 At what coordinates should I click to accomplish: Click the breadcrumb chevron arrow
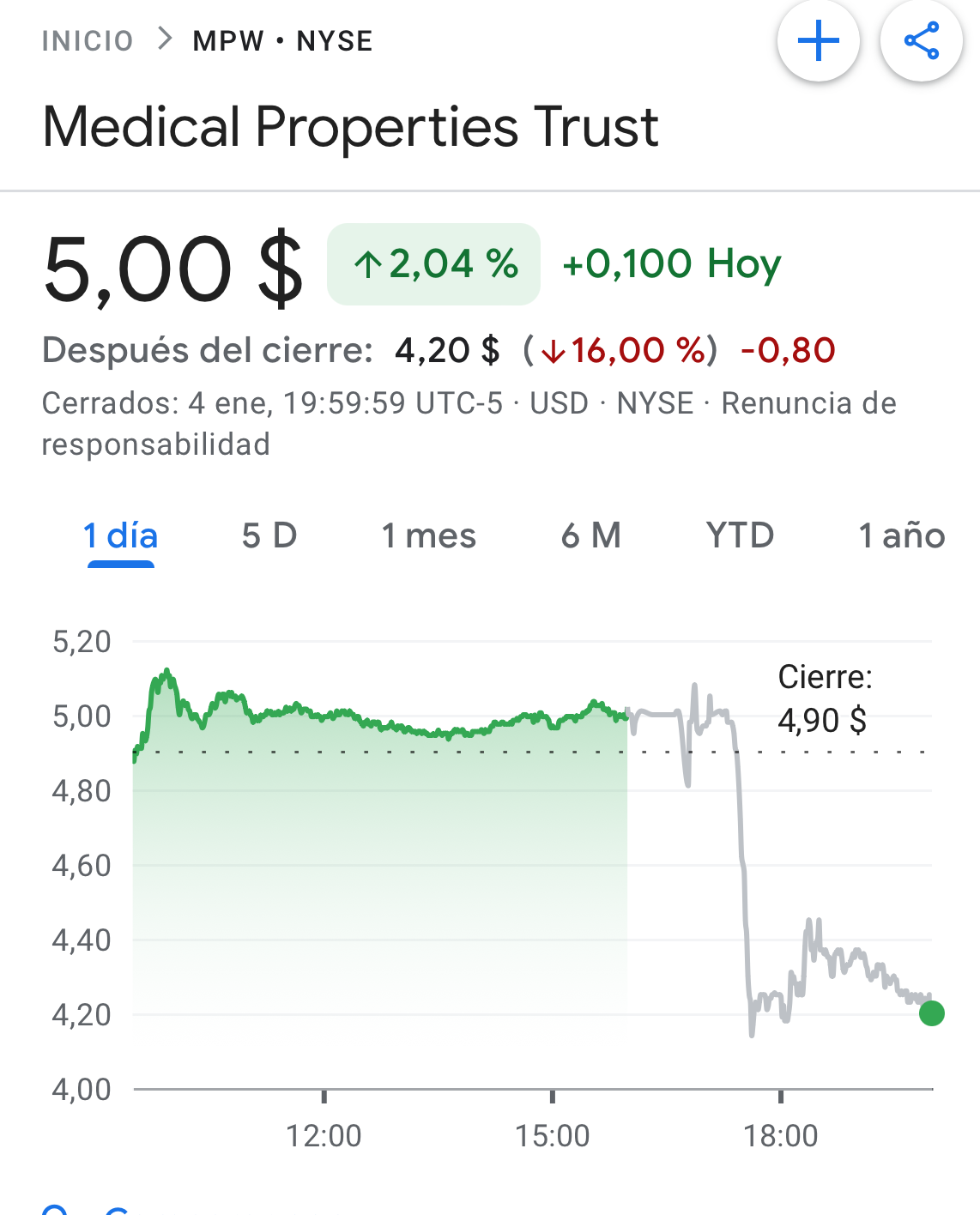(x=165, y=39)
